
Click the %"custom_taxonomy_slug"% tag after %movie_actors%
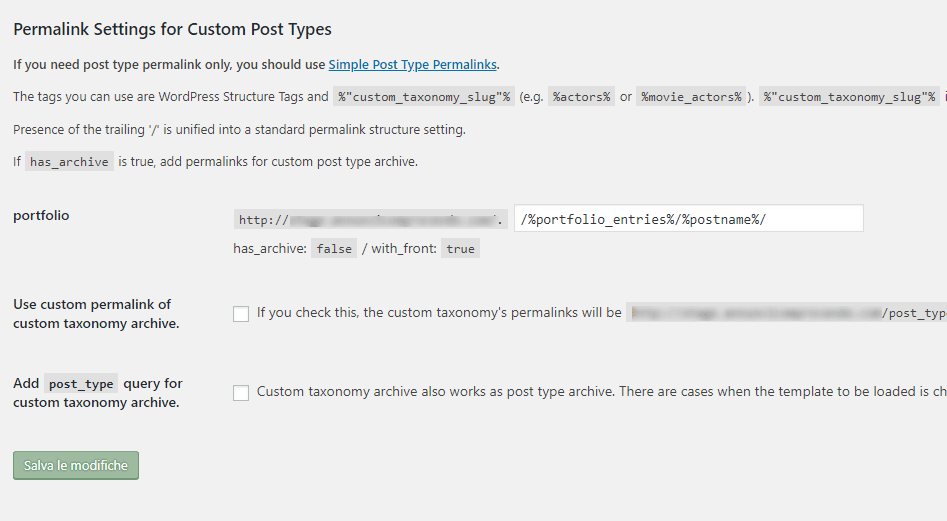click(x=848, y=97)
